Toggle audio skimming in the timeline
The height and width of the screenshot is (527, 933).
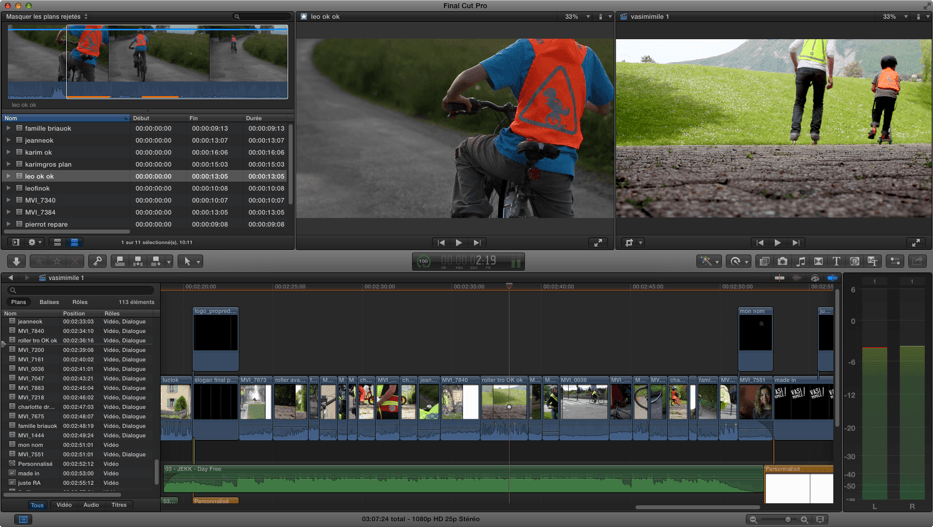click(x=797, y=278)
